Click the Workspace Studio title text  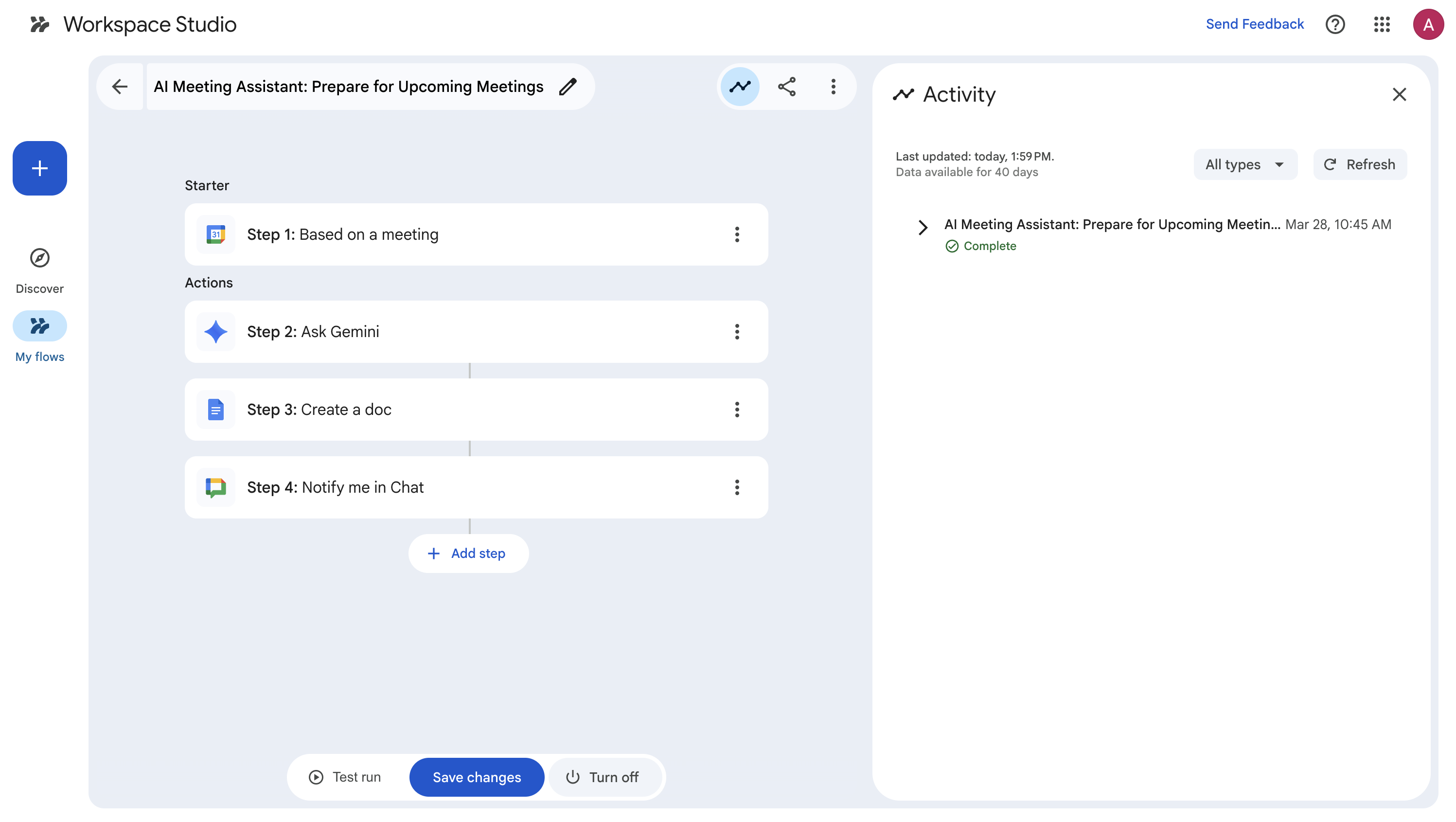(150, 24)
